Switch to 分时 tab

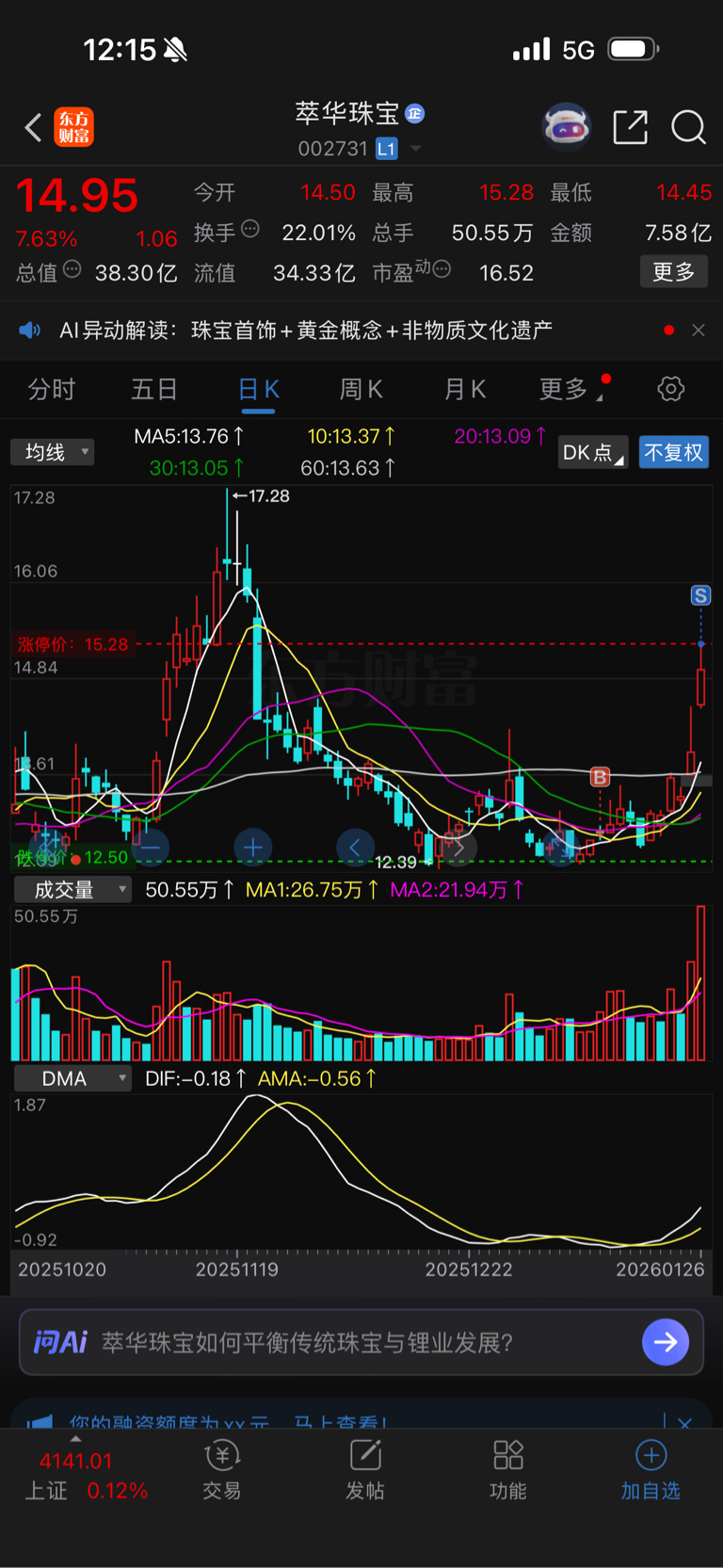51,390
